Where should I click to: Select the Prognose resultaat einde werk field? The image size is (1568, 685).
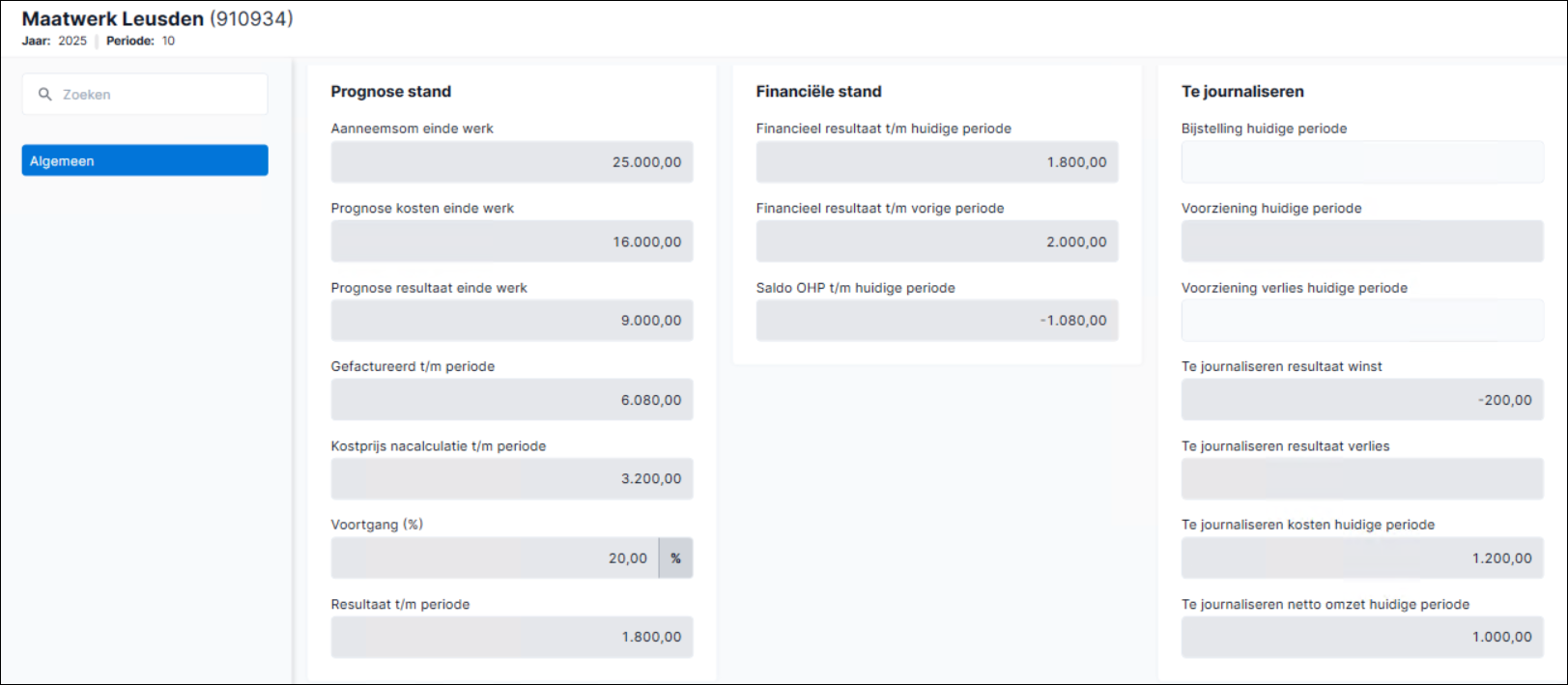click(512, 321)
